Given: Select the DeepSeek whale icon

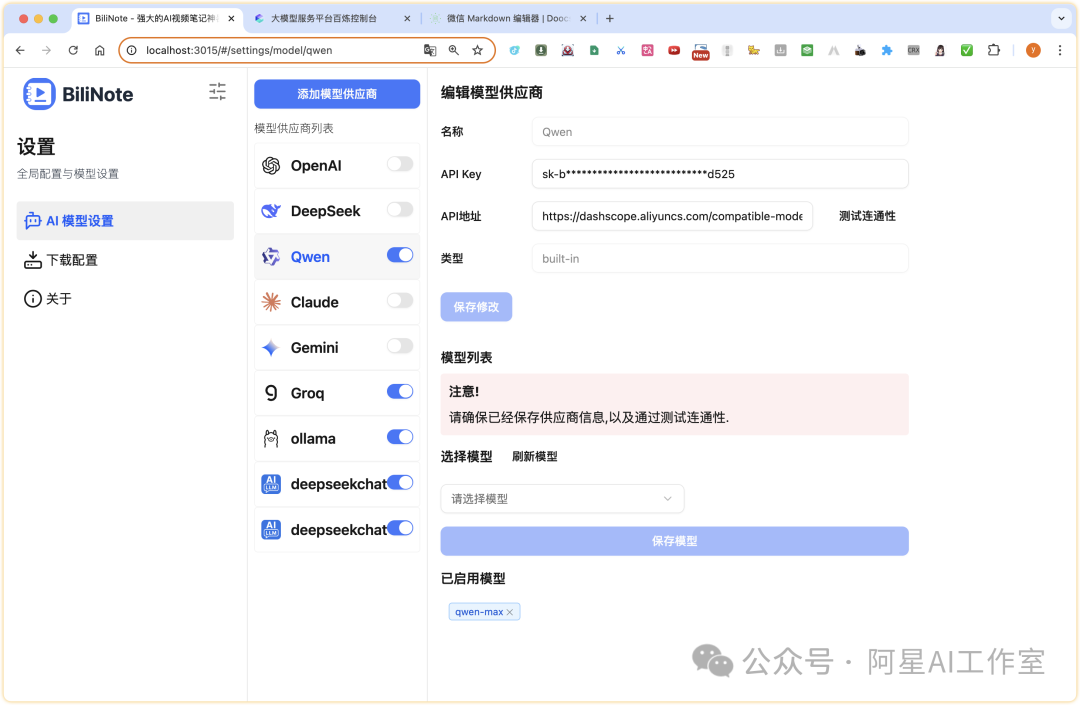Looking at the screenshot, I should point(271,211).
